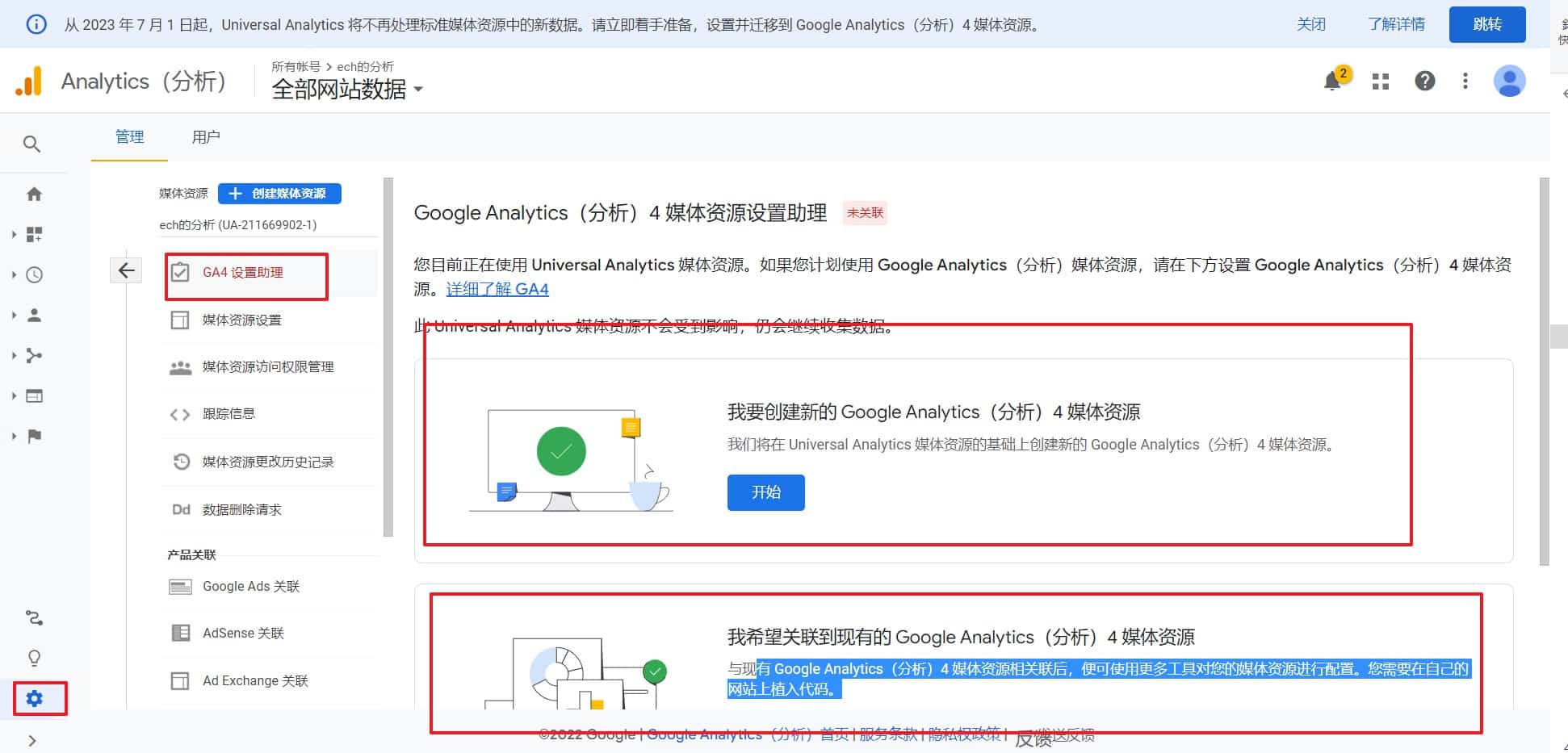Click the main page vertical scrollbar
This screenshot has width=1568, height=753.
click(1545, 371)
